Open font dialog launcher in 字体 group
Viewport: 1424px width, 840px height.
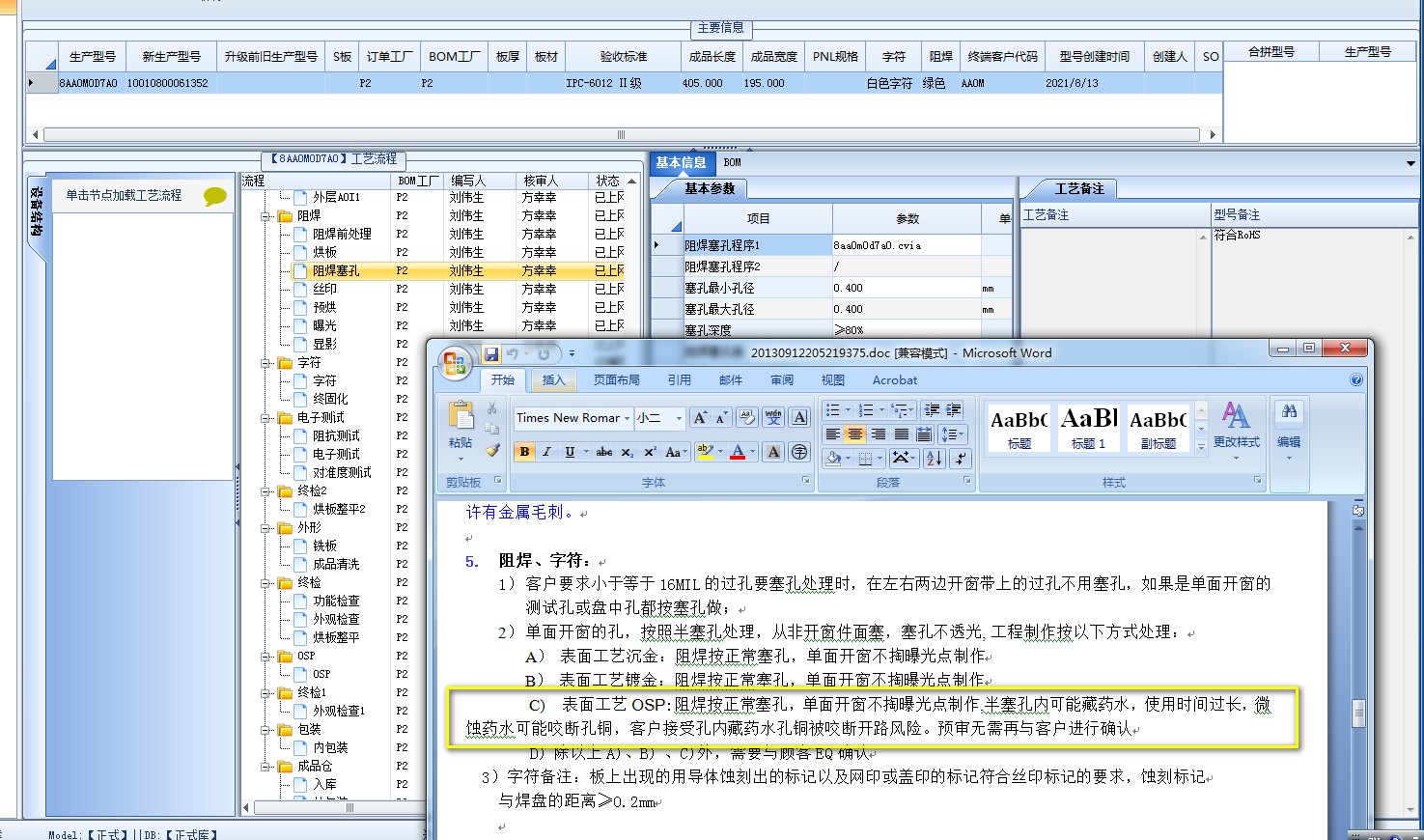click(x=805, y=481)
